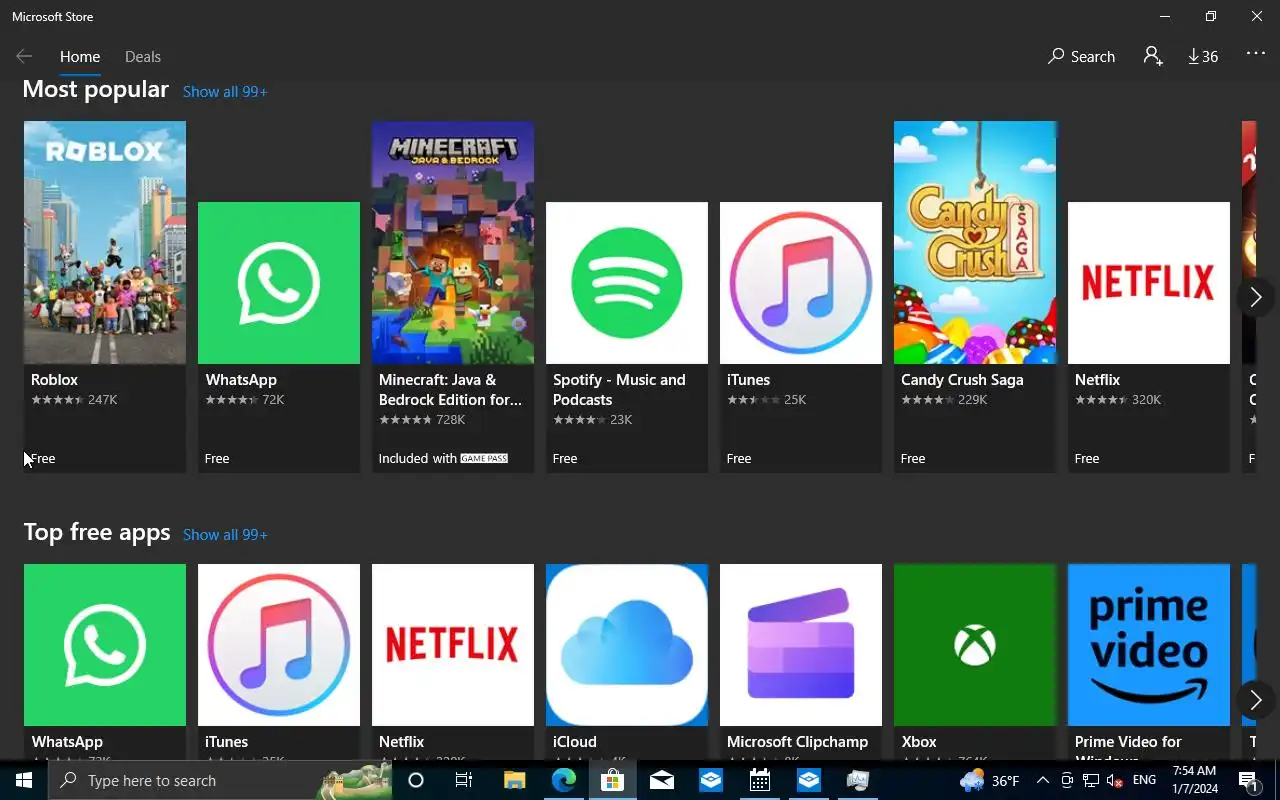Open the Windows Start menu
1280x800 pixels.
[x=24, y=780]
